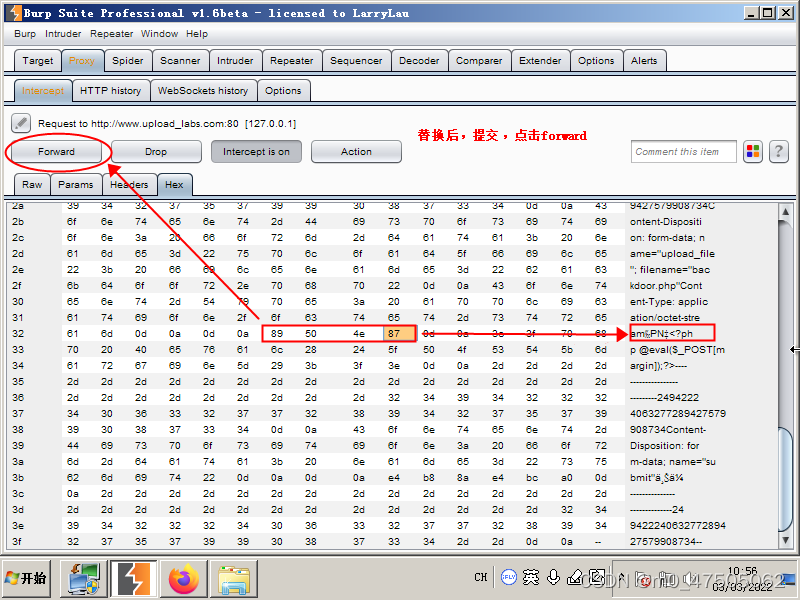Select the highlighted hex cell 87 in row 32
This screenshot has width=800, height=600.
(x=399, y=334)
